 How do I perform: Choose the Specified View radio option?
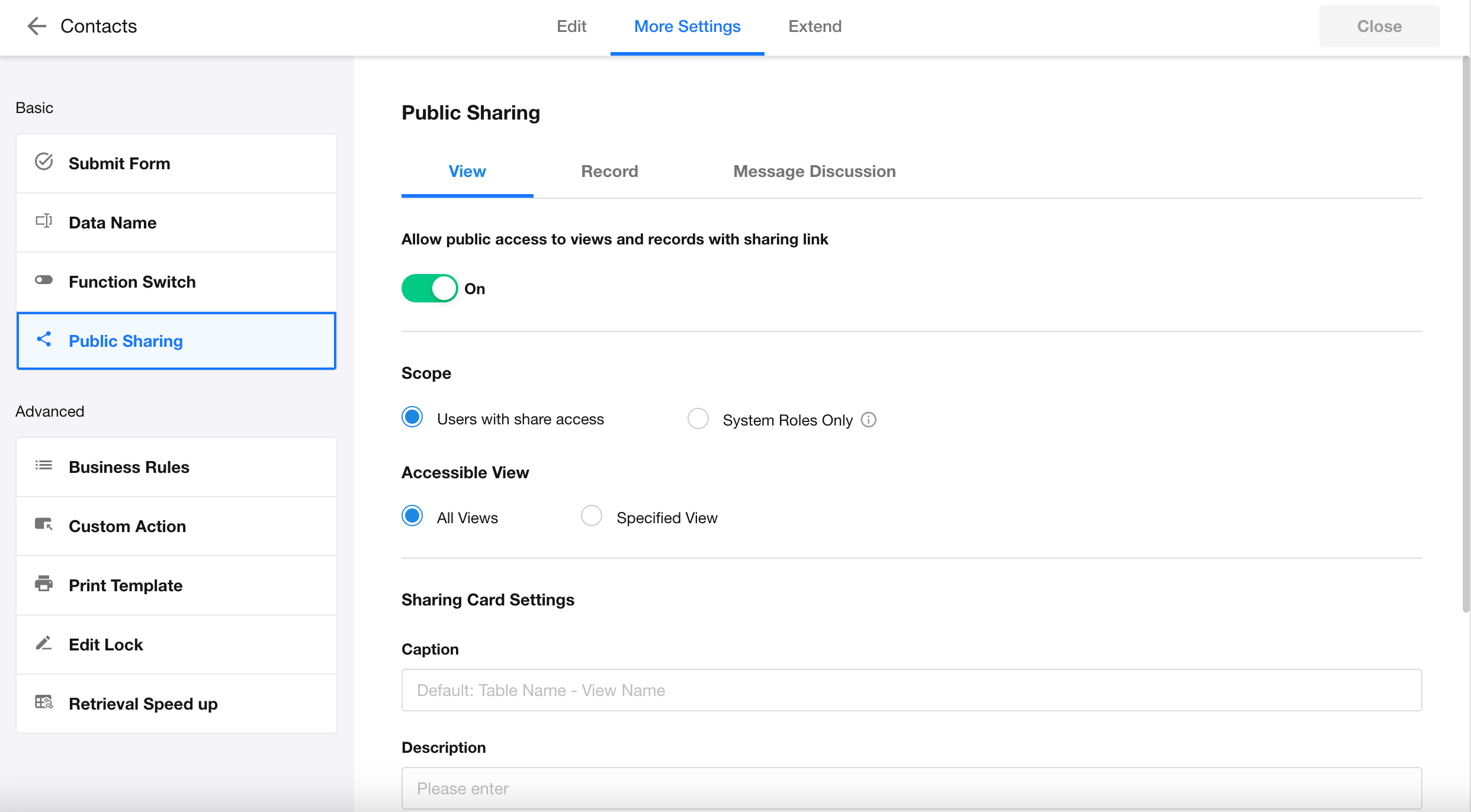pos(591,516)
